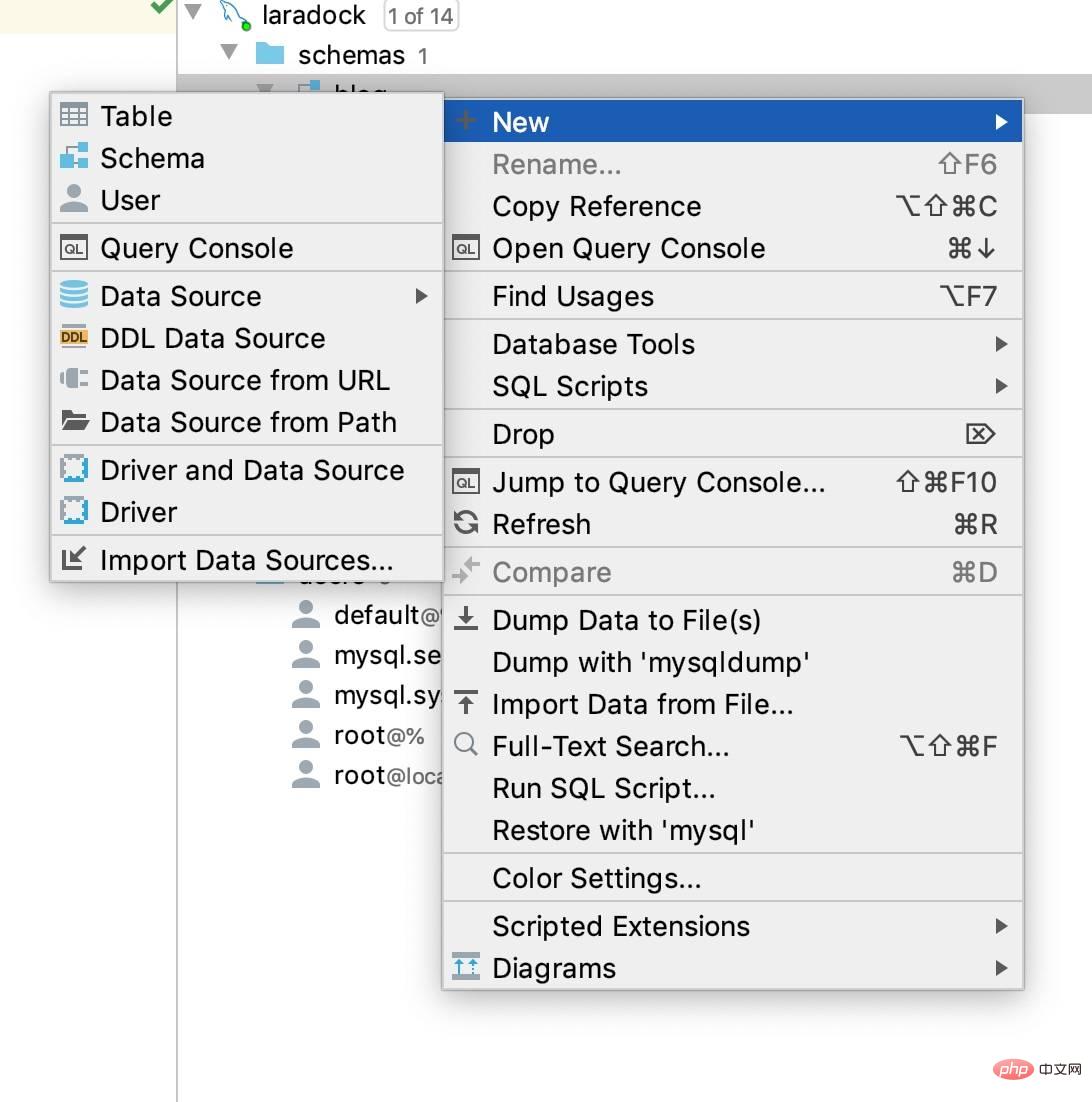
Task: Expand the Scripted Extensions submenu arrow
Action: 1001,926
